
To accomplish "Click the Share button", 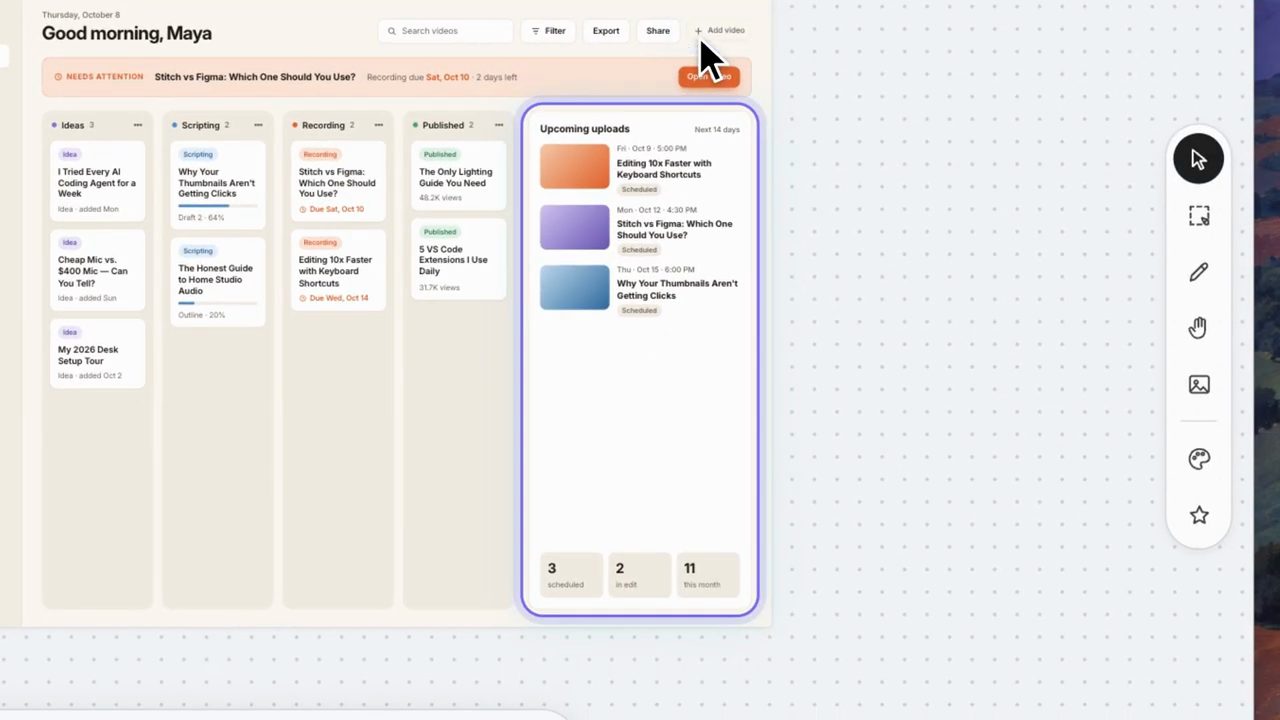I will (658, 31).
